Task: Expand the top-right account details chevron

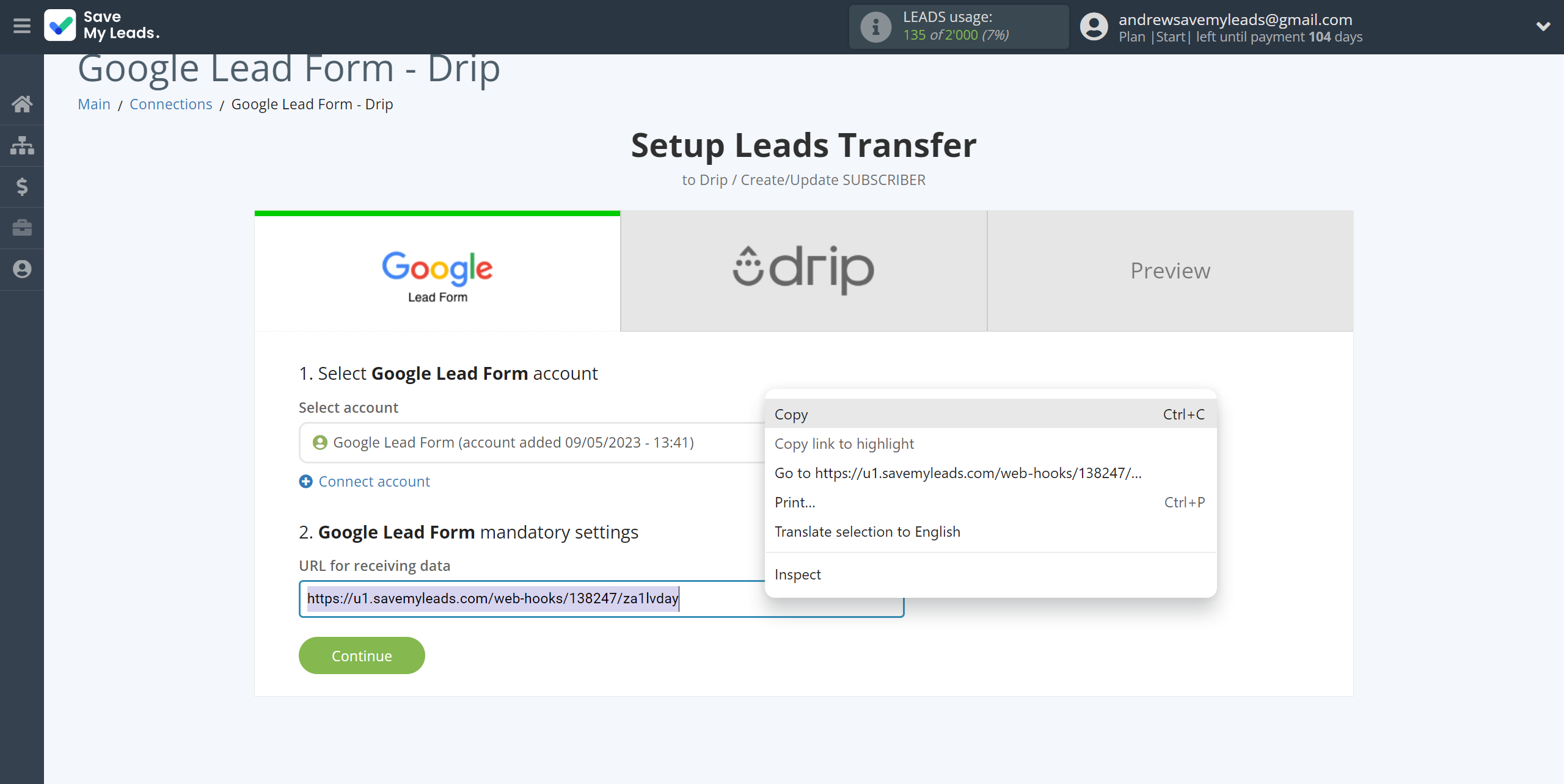Action: [1543, 26]
